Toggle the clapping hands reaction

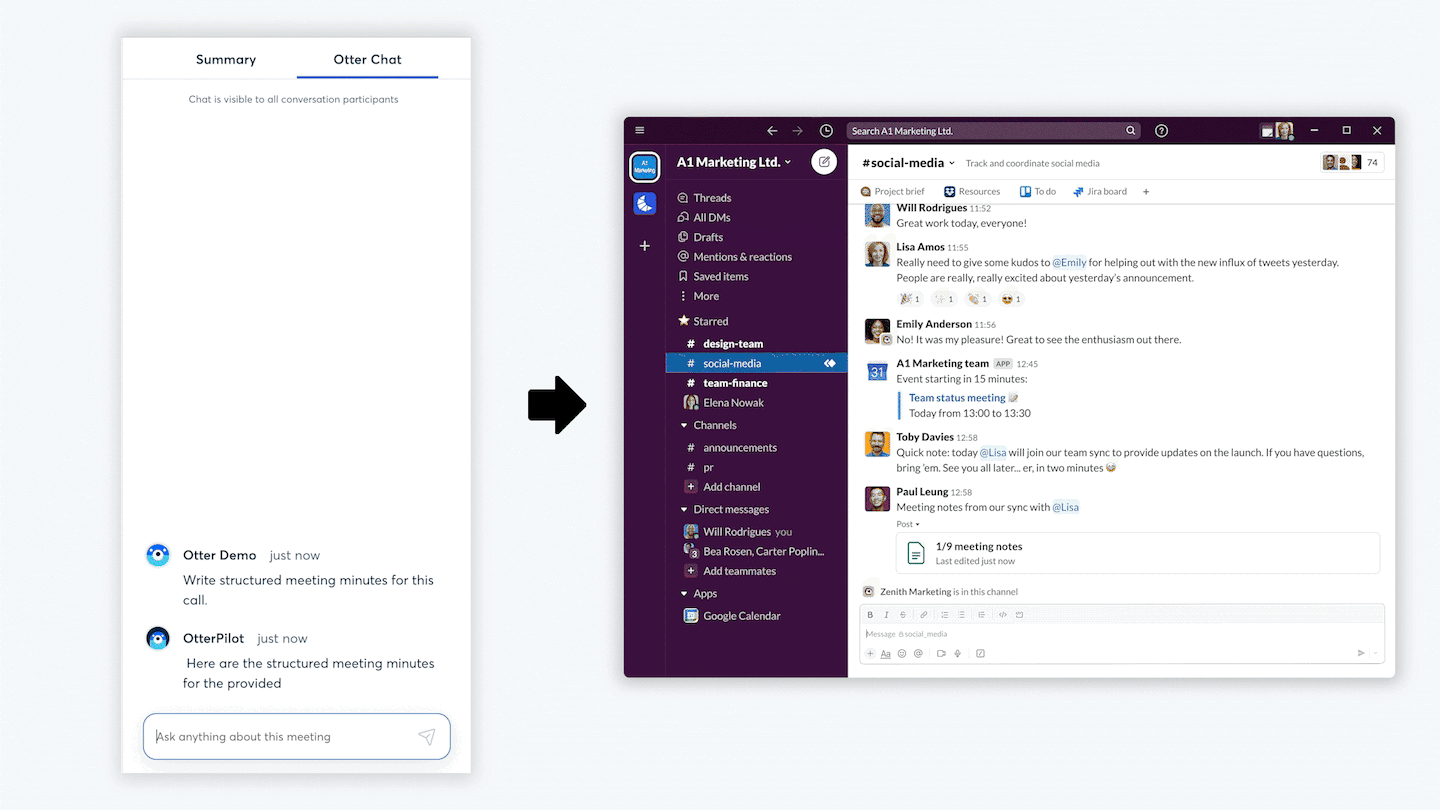point(978,299)
